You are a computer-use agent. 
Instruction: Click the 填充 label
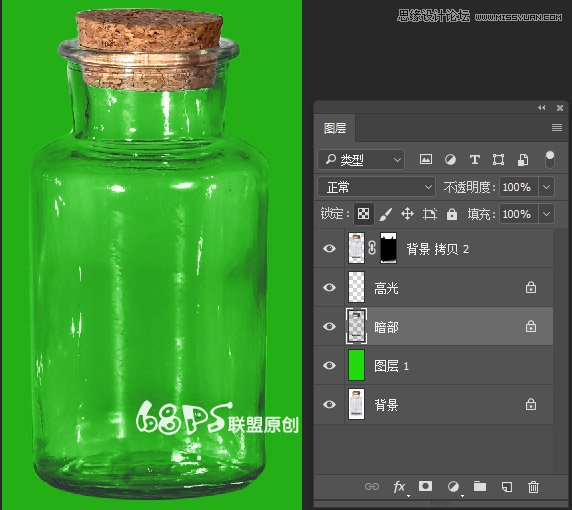pyautogui.click(x=481, y=214)
